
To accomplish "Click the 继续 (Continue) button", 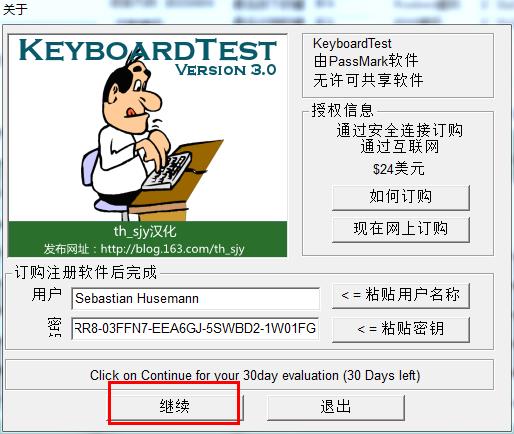I will click(176, 407).
